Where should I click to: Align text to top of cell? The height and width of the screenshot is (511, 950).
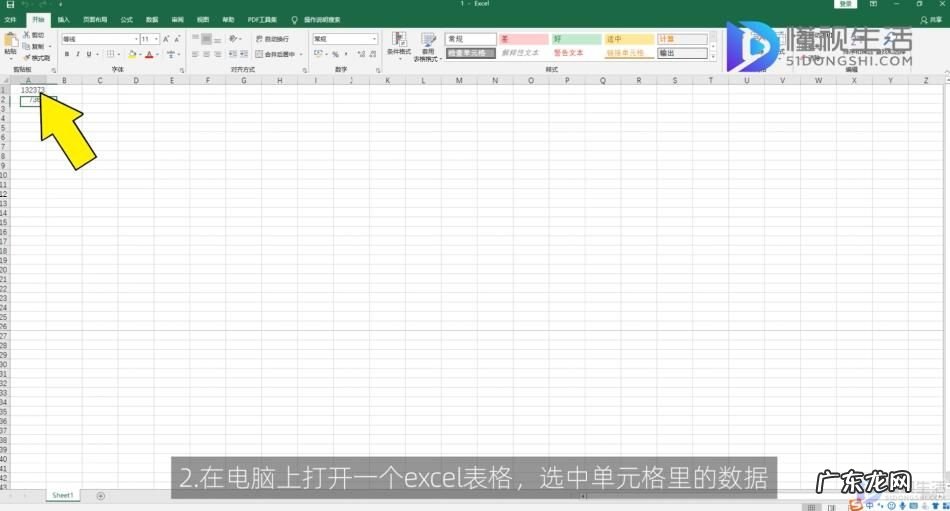pos(195,39)
